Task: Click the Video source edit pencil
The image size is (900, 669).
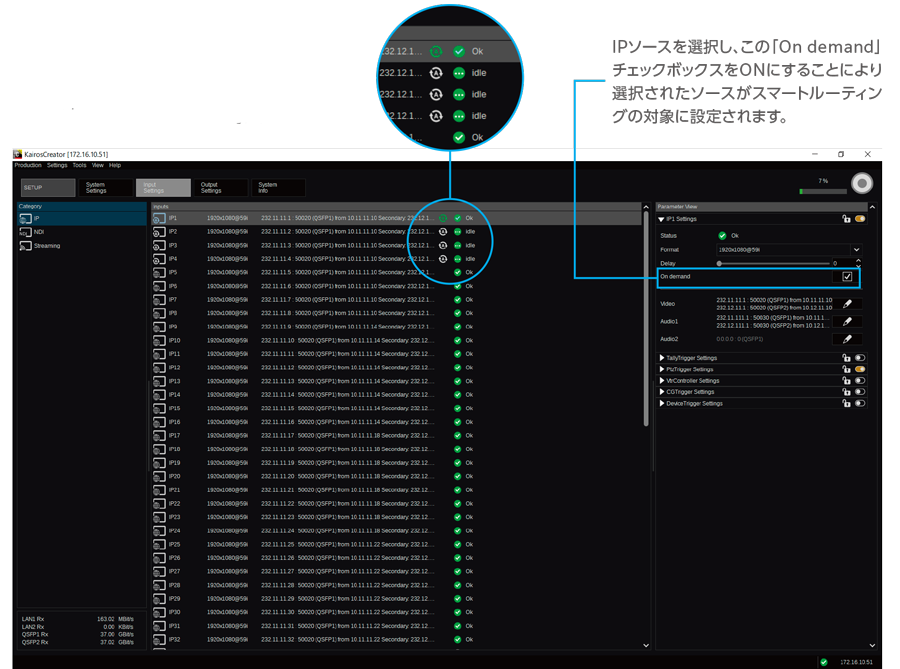Action: [x=847, y=304]
